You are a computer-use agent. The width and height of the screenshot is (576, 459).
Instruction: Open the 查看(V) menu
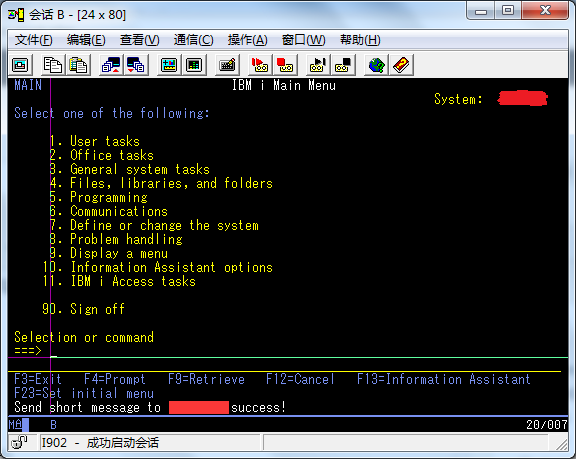[x=140, y=40]
